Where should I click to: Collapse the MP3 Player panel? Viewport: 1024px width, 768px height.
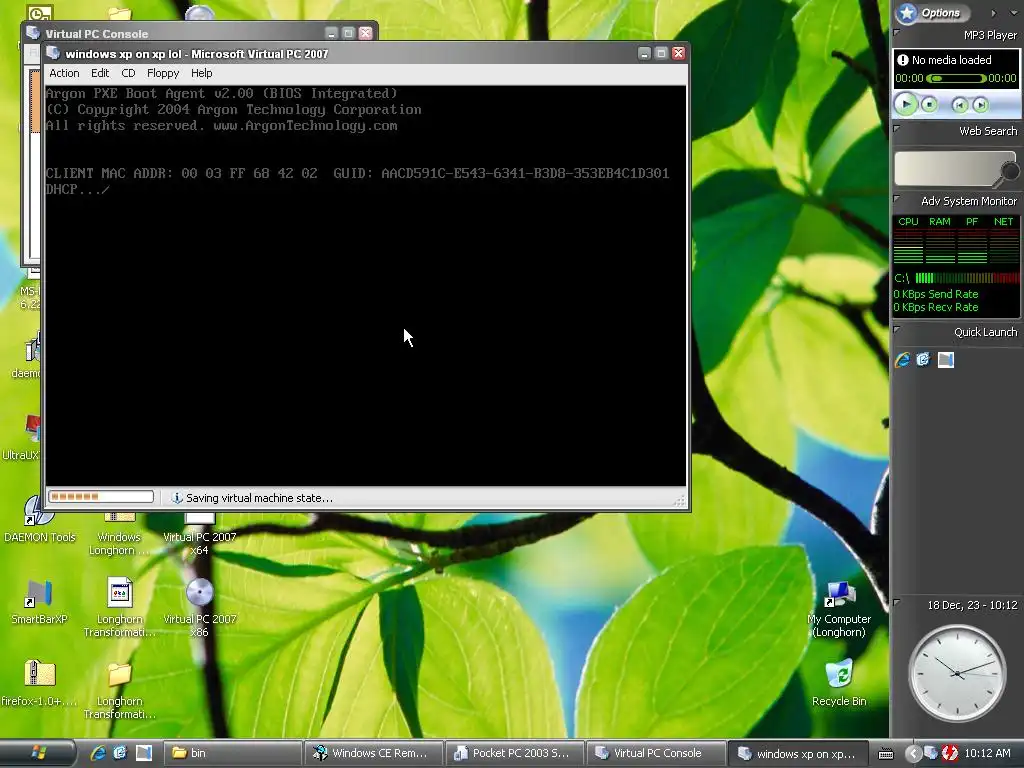[x=897, y=31]
